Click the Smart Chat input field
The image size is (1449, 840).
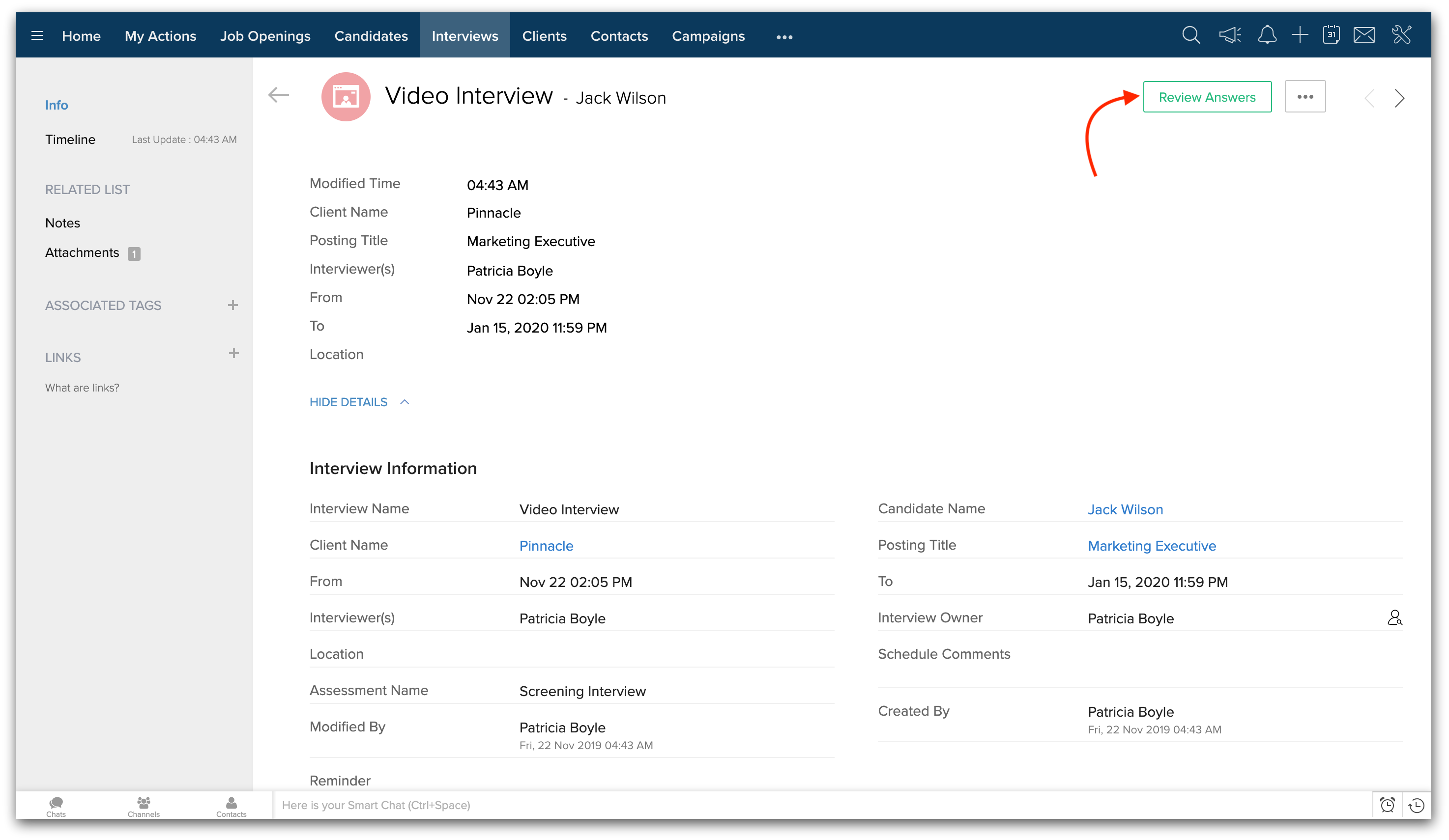805,805
